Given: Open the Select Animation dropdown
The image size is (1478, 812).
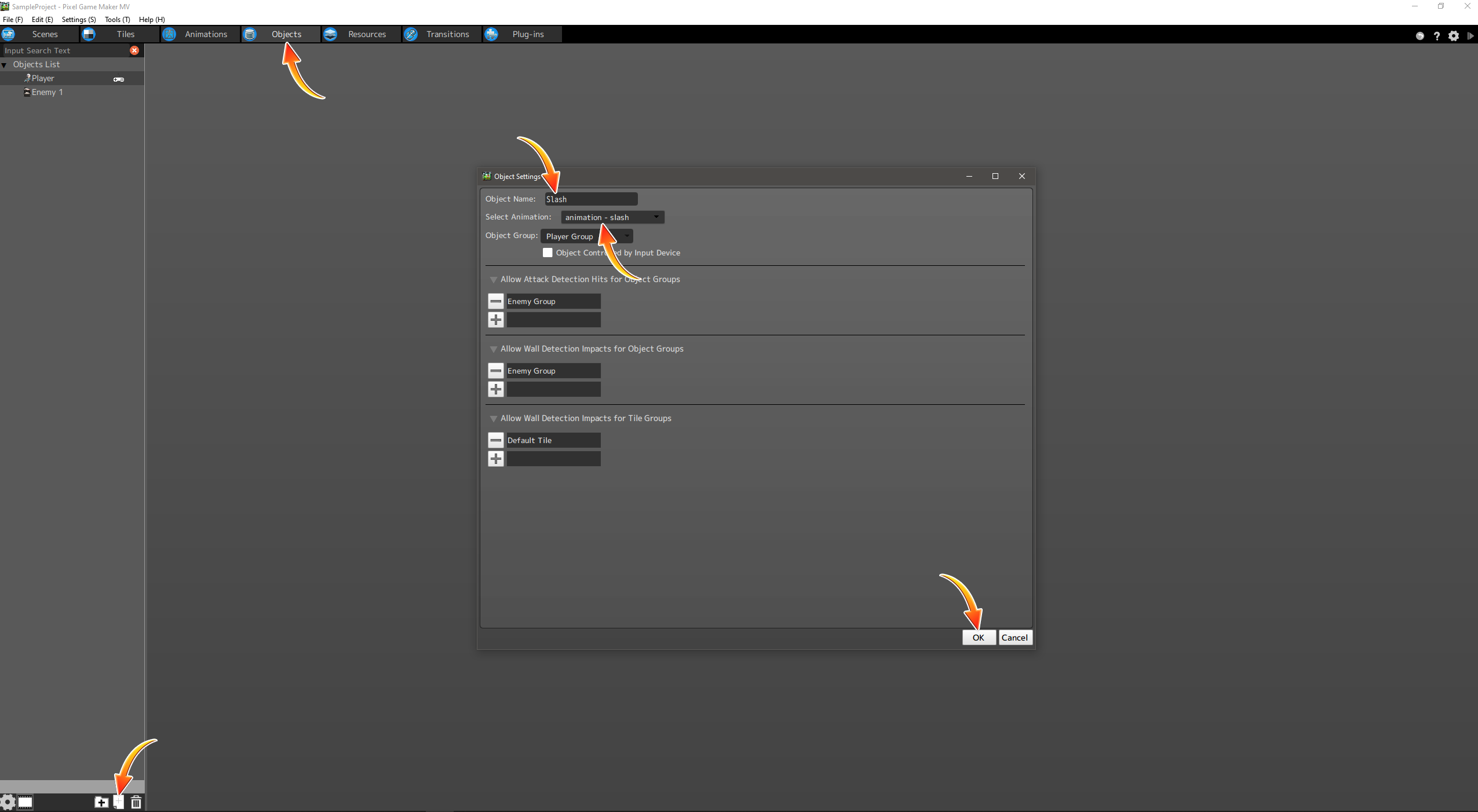Looking at the screenshot, I should [x=612, y=217].
